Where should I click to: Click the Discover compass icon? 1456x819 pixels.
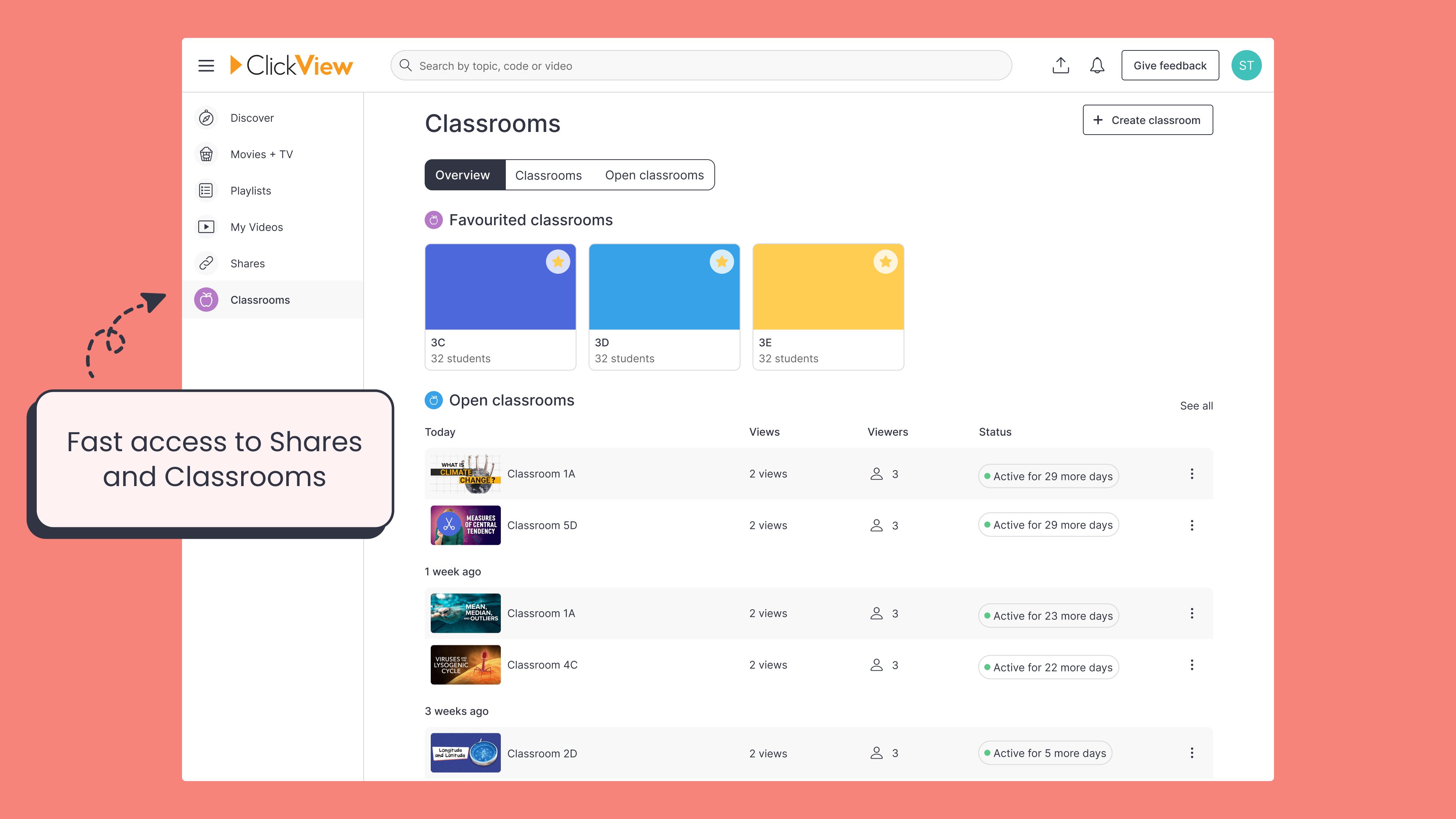(206, 118)
